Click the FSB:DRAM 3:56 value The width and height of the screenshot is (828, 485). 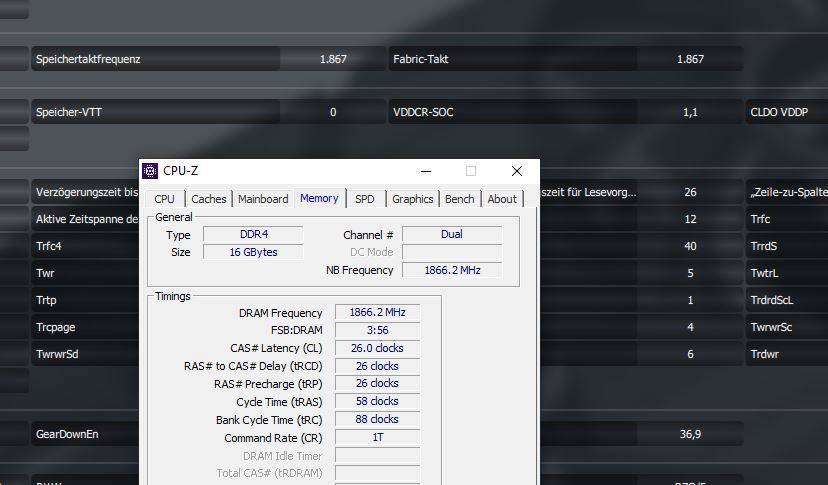click(378, 330)
